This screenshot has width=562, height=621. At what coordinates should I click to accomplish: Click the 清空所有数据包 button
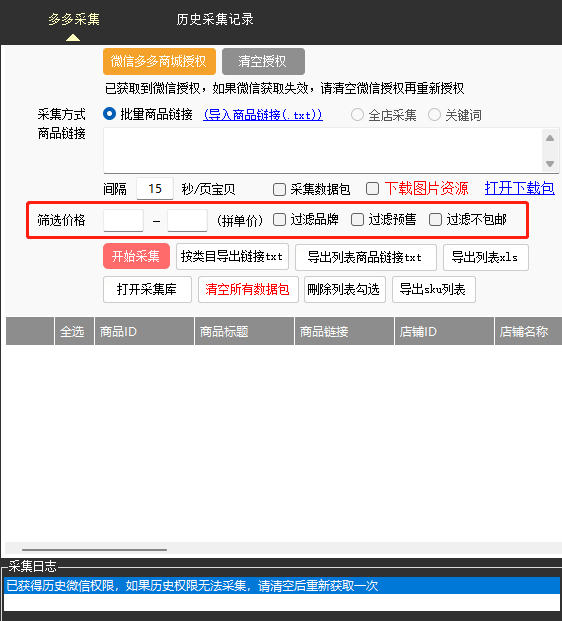point(248,290)
